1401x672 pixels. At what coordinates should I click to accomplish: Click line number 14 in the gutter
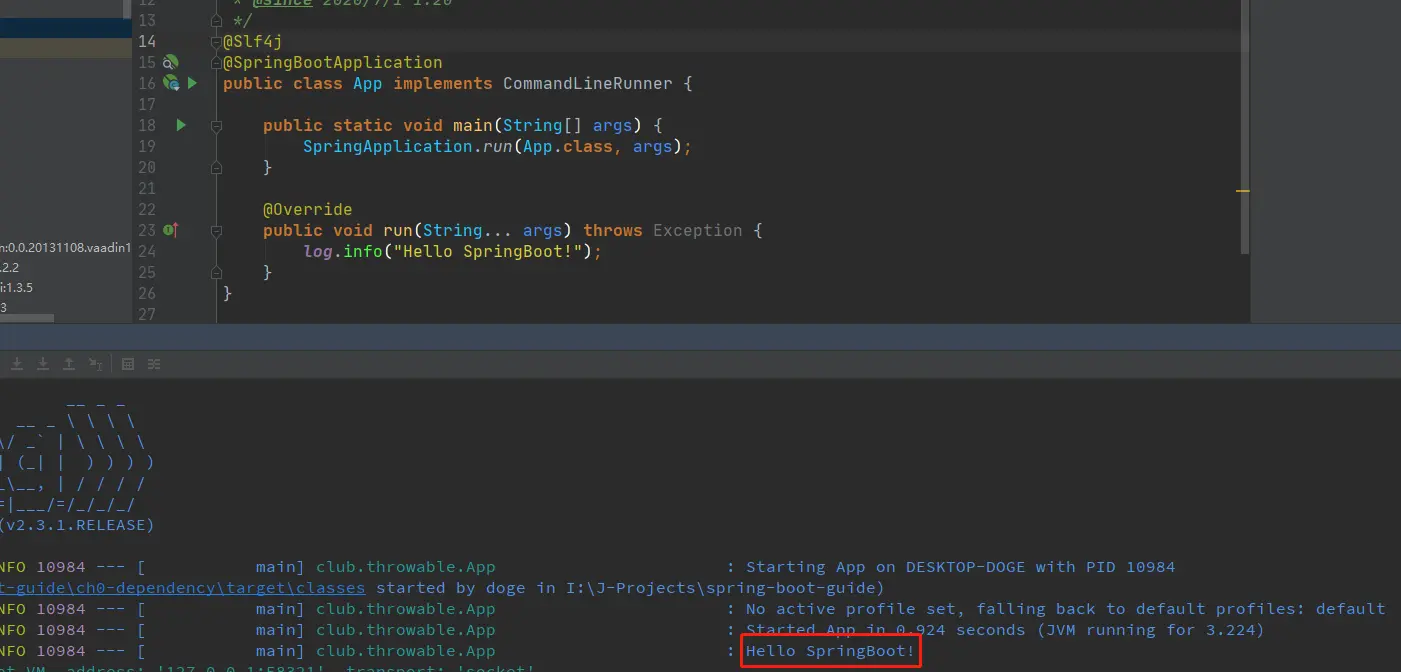pos(146,41)
